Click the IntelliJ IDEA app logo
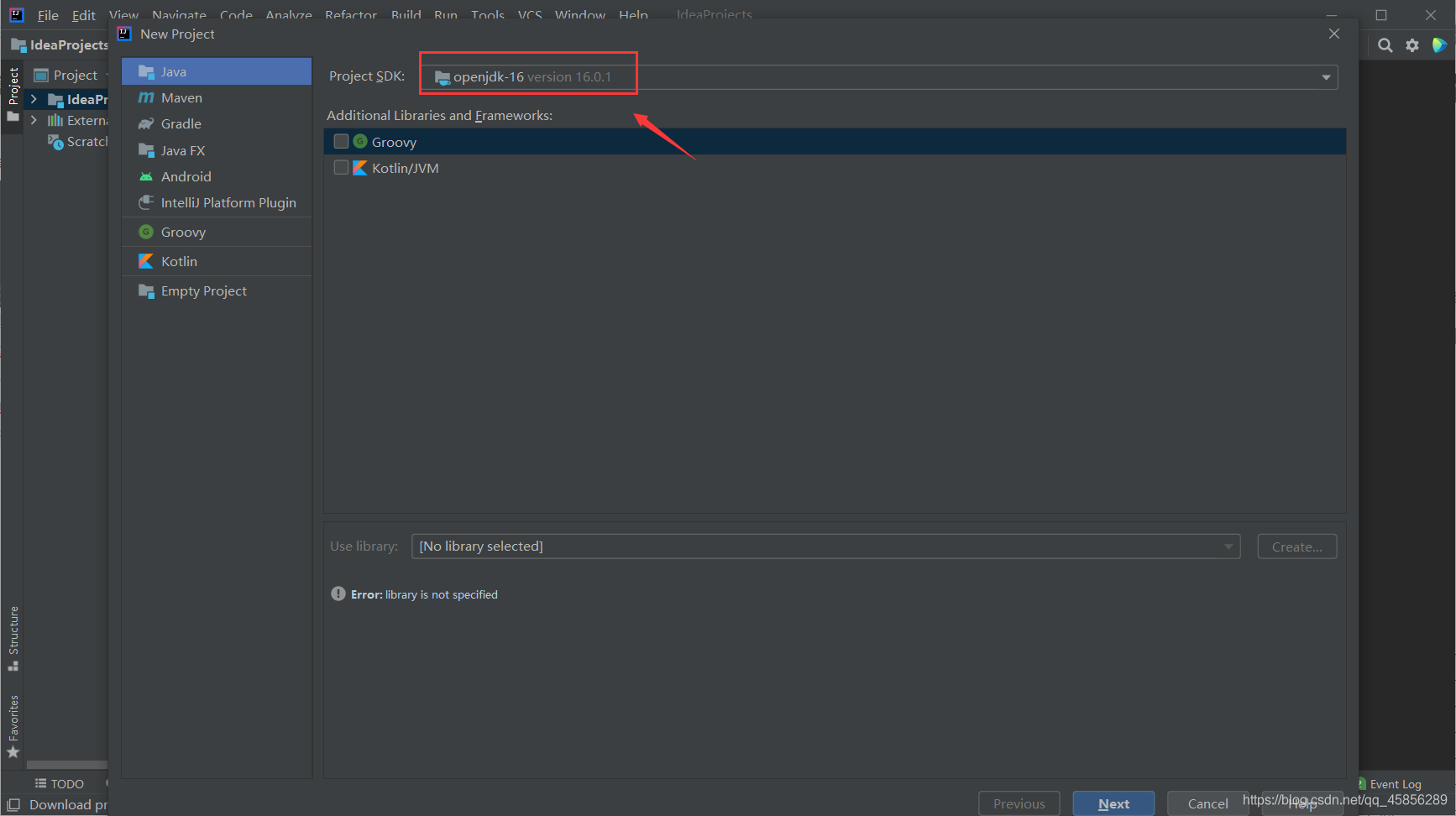Screen dimensions: 1456x816 [x=17, y=14]
